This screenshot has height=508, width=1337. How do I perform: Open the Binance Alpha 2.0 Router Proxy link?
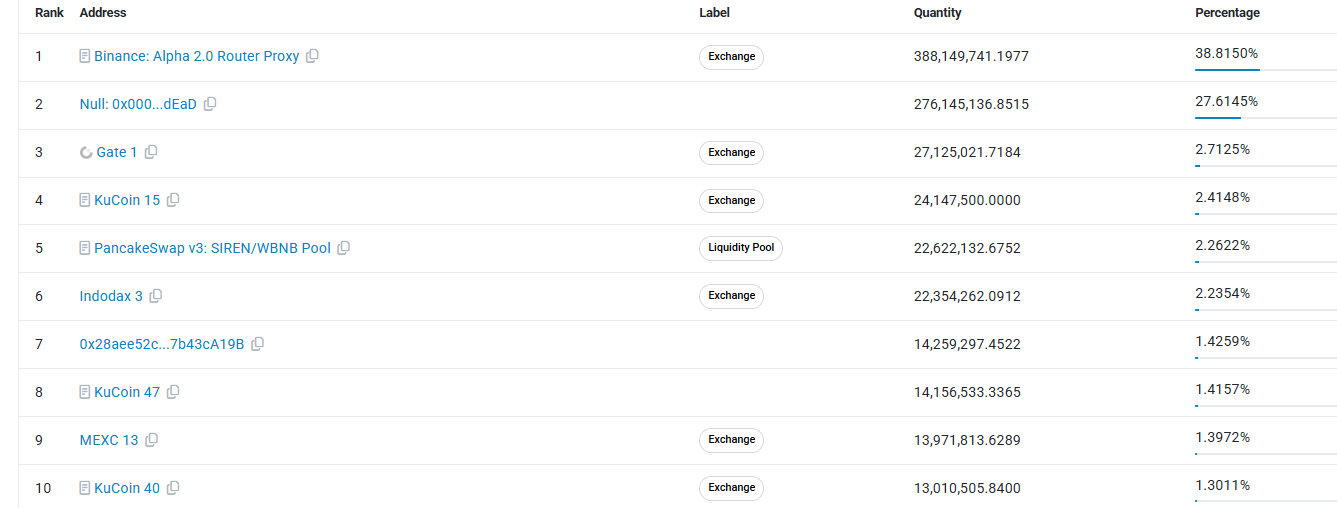click(x=197, y=56)
